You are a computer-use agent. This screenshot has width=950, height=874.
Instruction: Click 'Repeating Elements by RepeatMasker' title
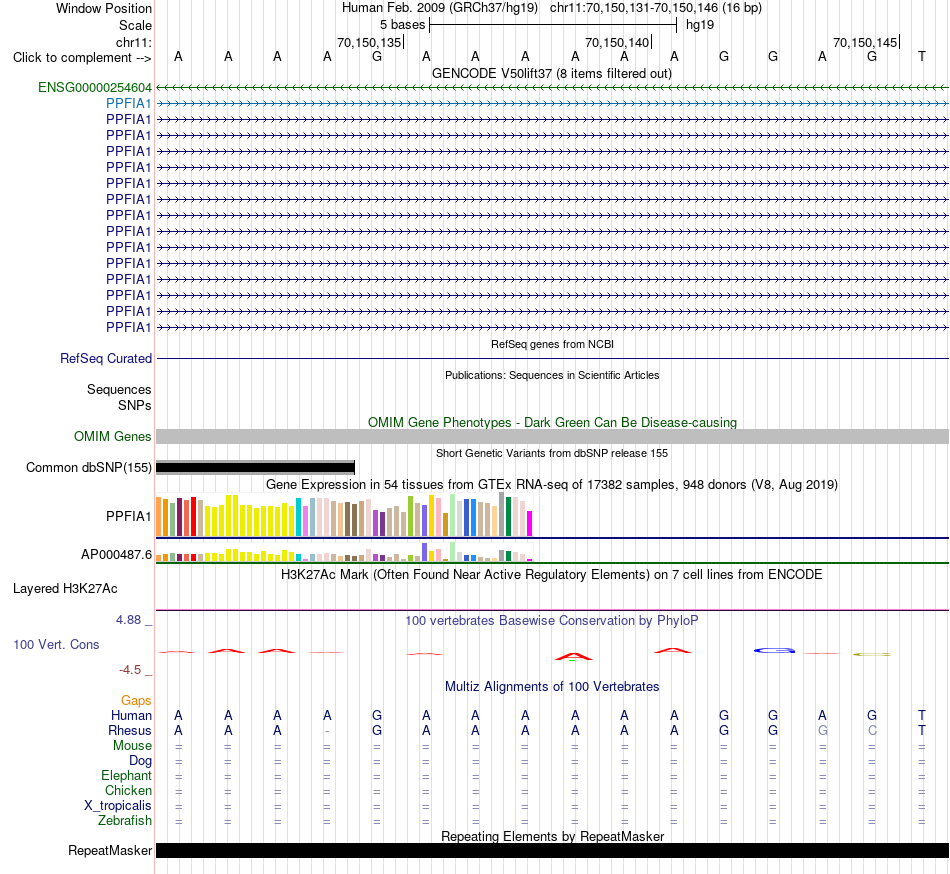click(552, 836)
